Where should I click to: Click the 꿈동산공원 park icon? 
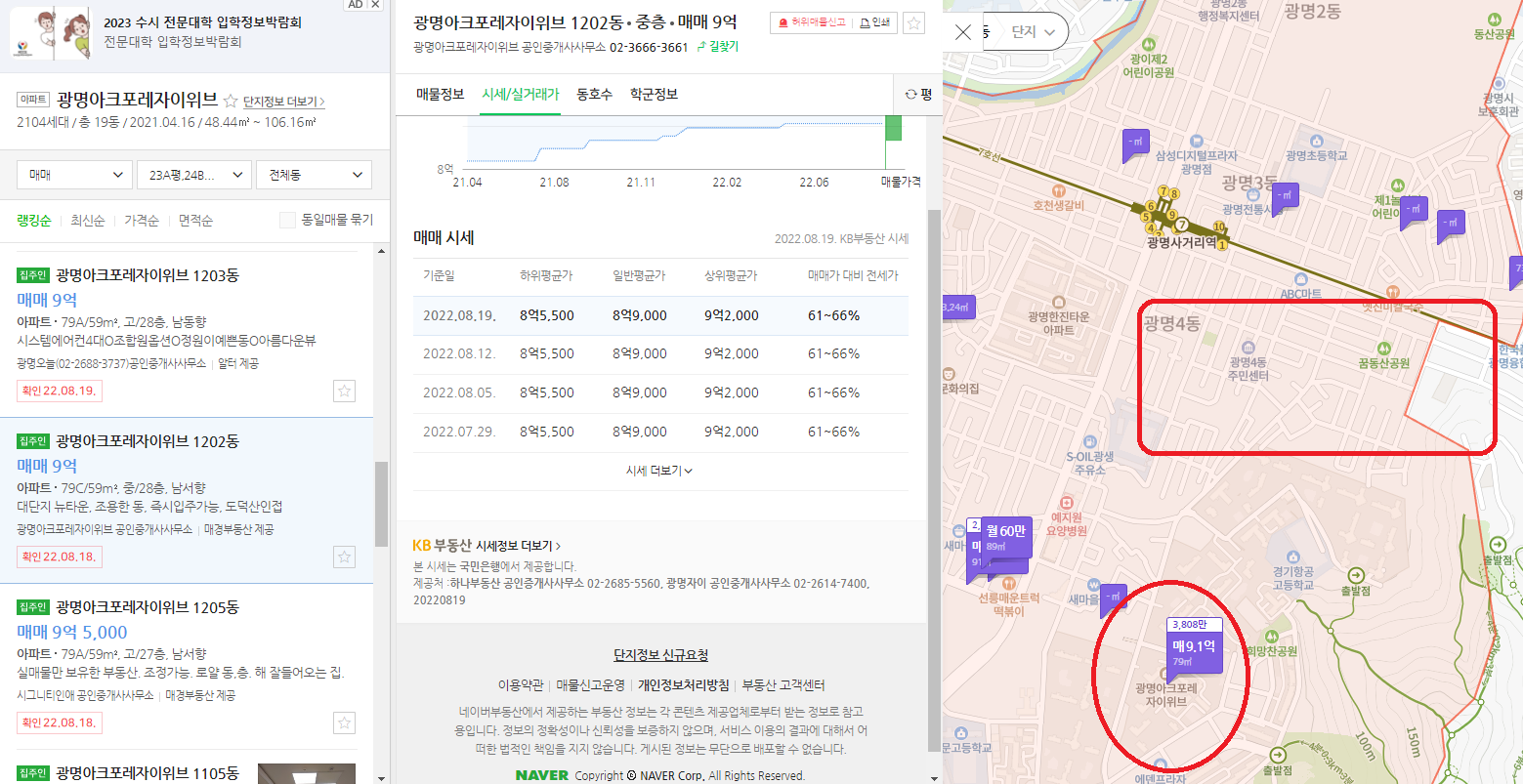pyautogui.click(x=1383, y=349)
